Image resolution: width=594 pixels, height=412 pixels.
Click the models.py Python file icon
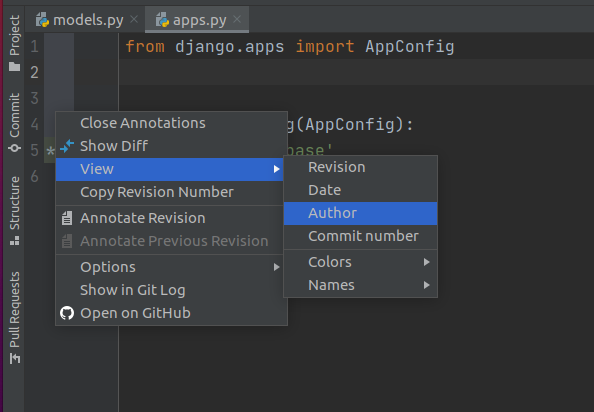[x=42, y=20]
